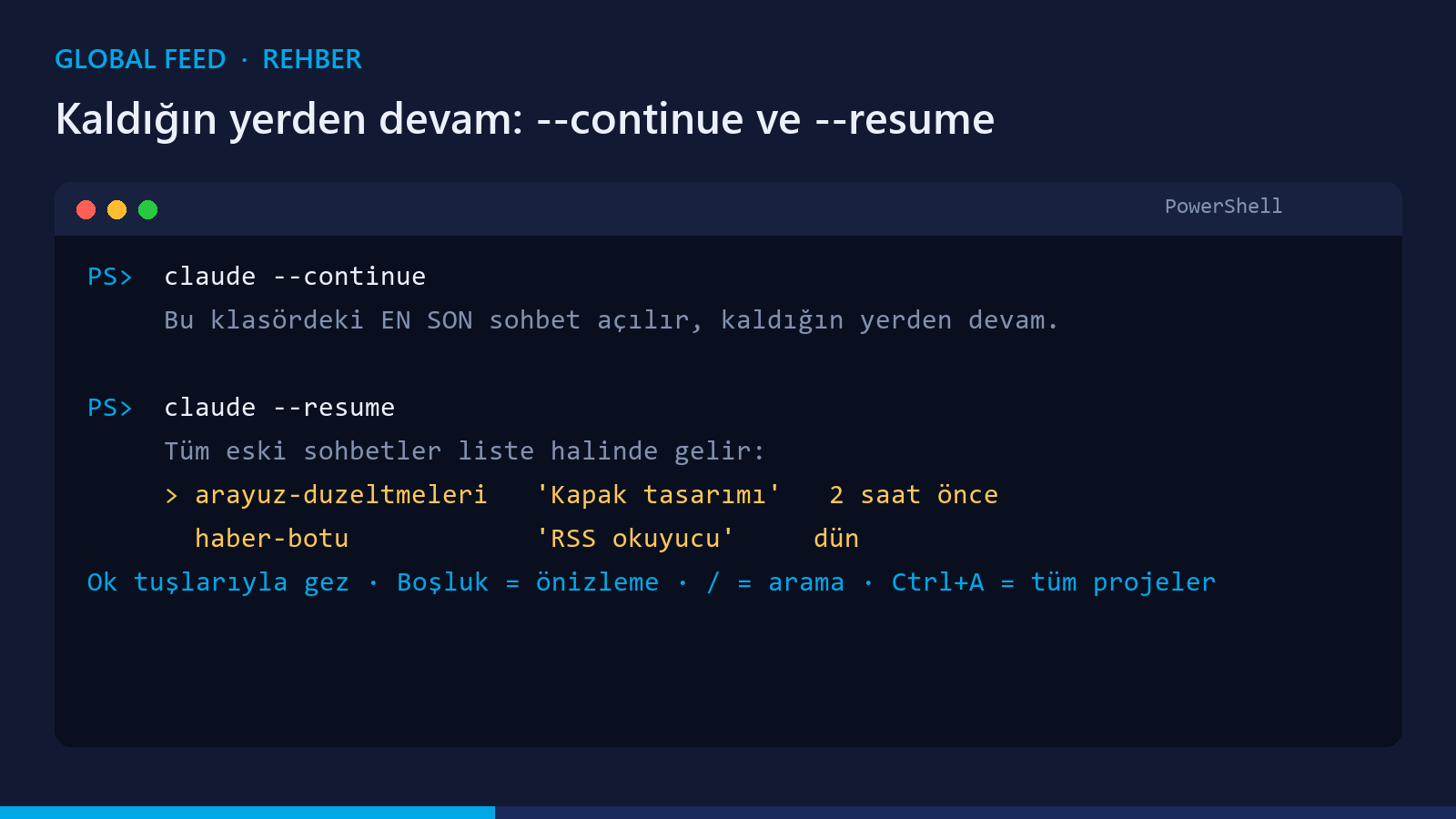This screenshot has height=819, width=1456.
Task: Click the green maximize dot in terminal titlebar
Action: (148, 210)
